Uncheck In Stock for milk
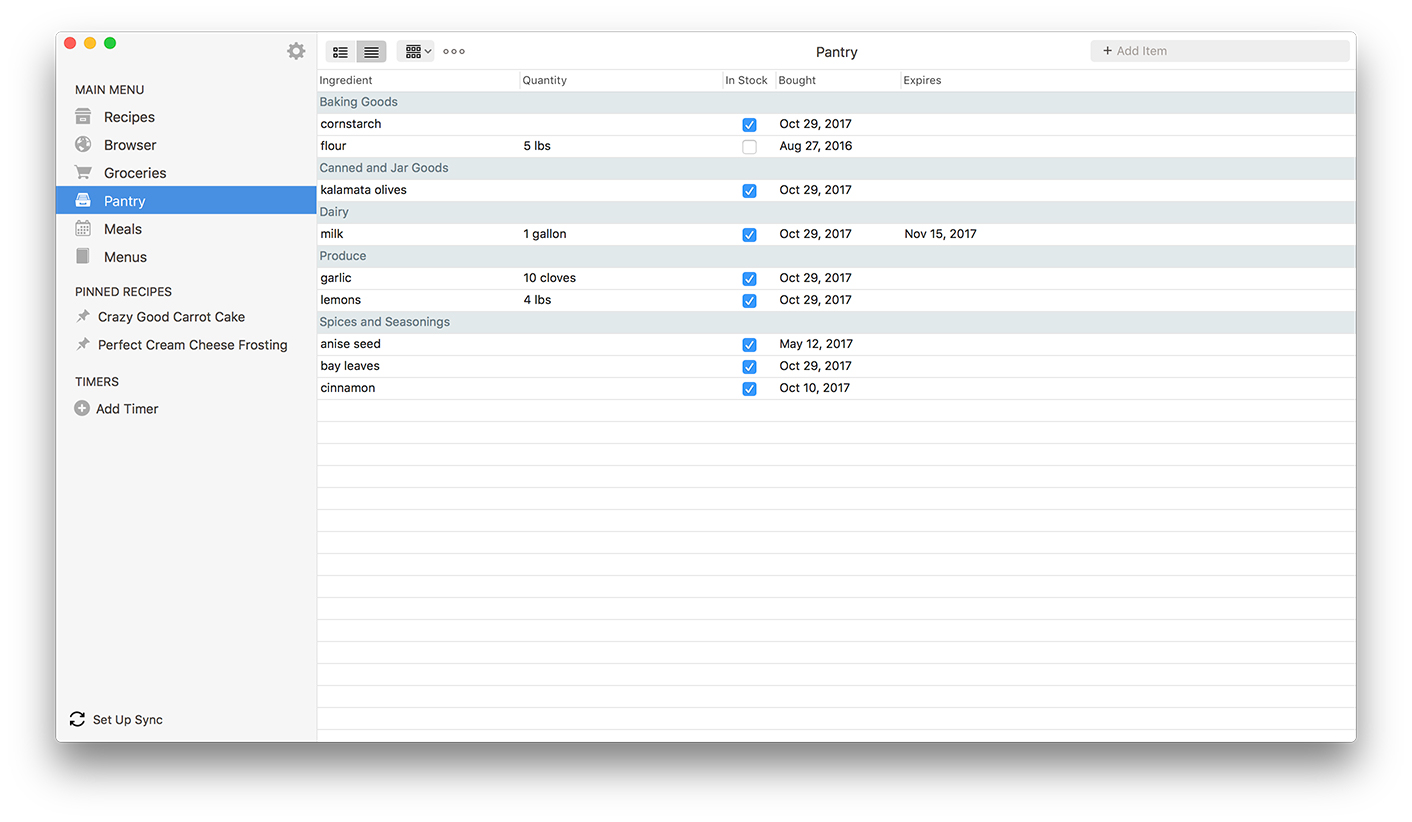 click(x=749, y=235)
